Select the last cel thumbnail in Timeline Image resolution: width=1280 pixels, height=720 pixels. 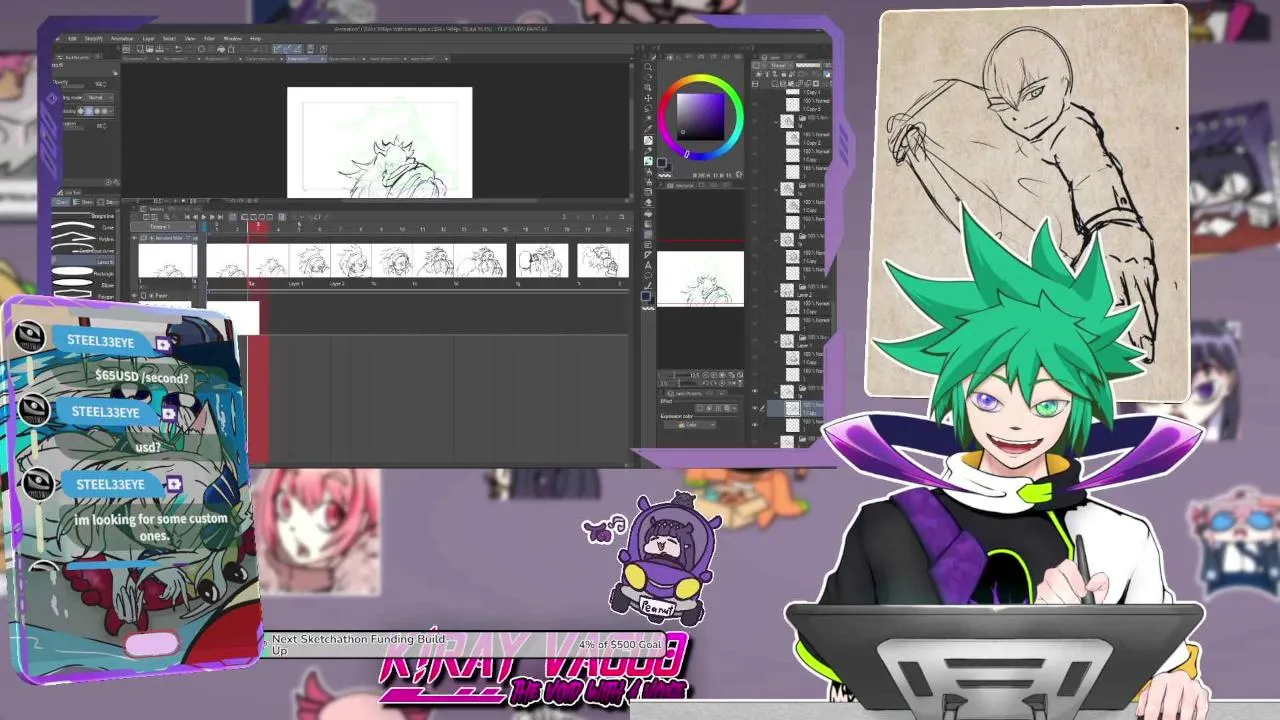pyautogui.click(x=603, y=261)
